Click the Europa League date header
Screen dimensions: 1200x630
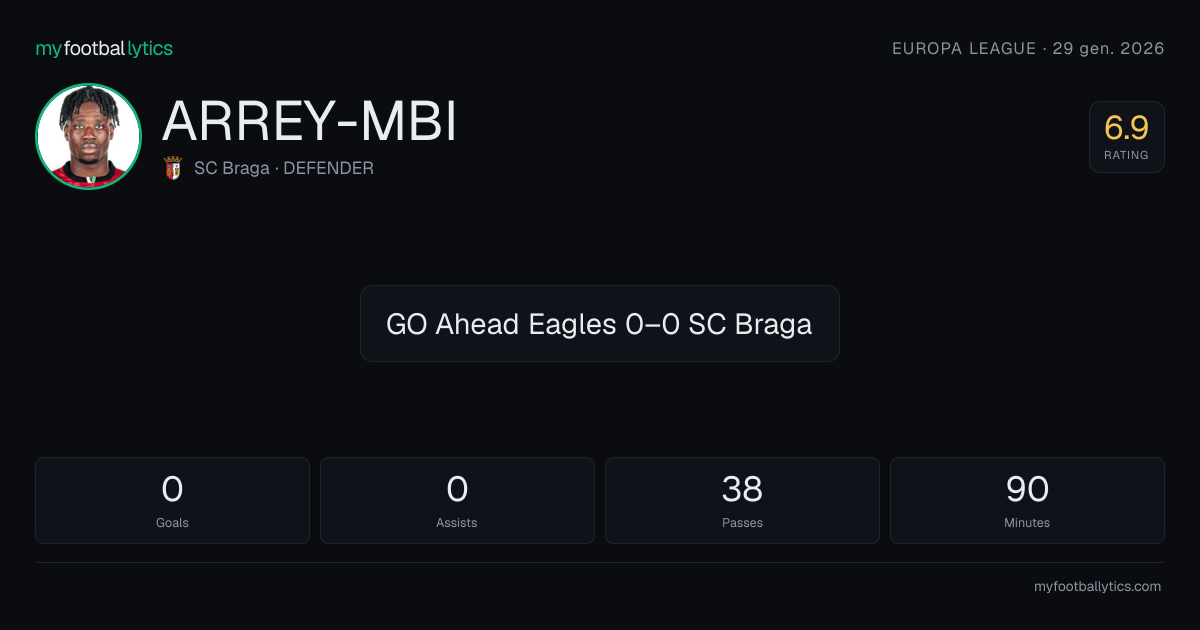point(1028,48)
